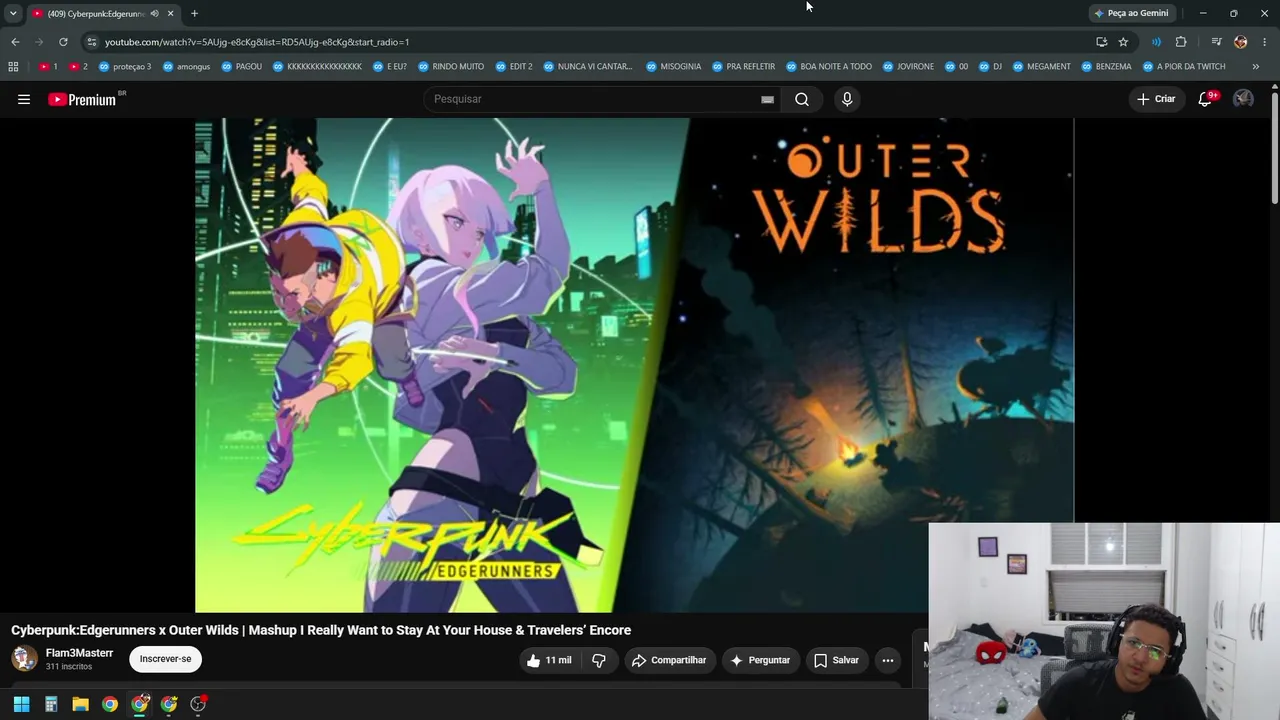
Task: Reload the current page
Action: tap(63, 42)
